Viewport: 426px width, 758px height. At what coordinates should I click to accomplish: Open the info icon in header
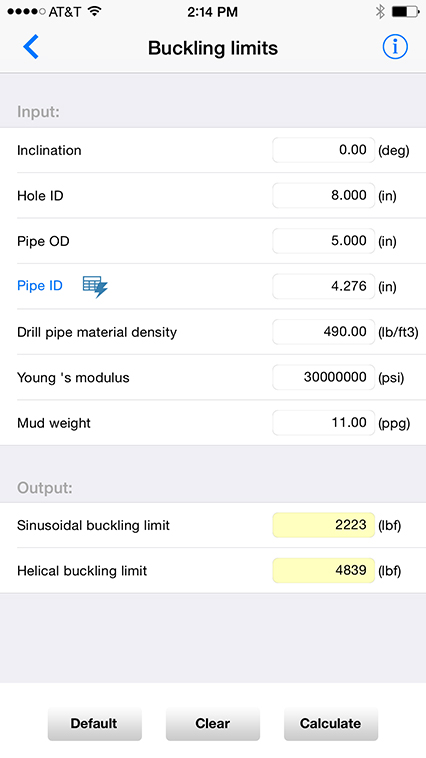tap(395, 47)
